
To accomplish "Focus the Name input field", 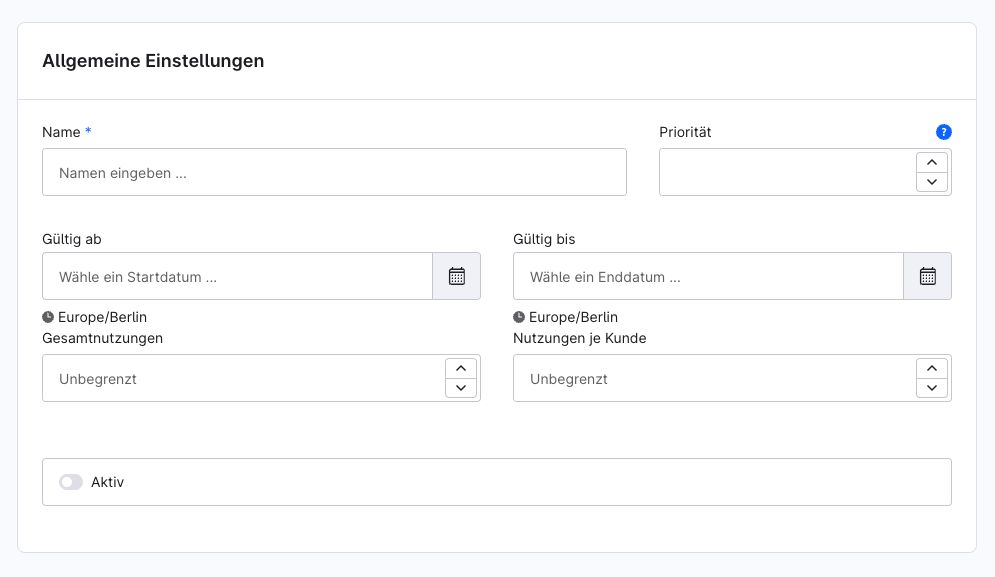I will tap(334, 172).
